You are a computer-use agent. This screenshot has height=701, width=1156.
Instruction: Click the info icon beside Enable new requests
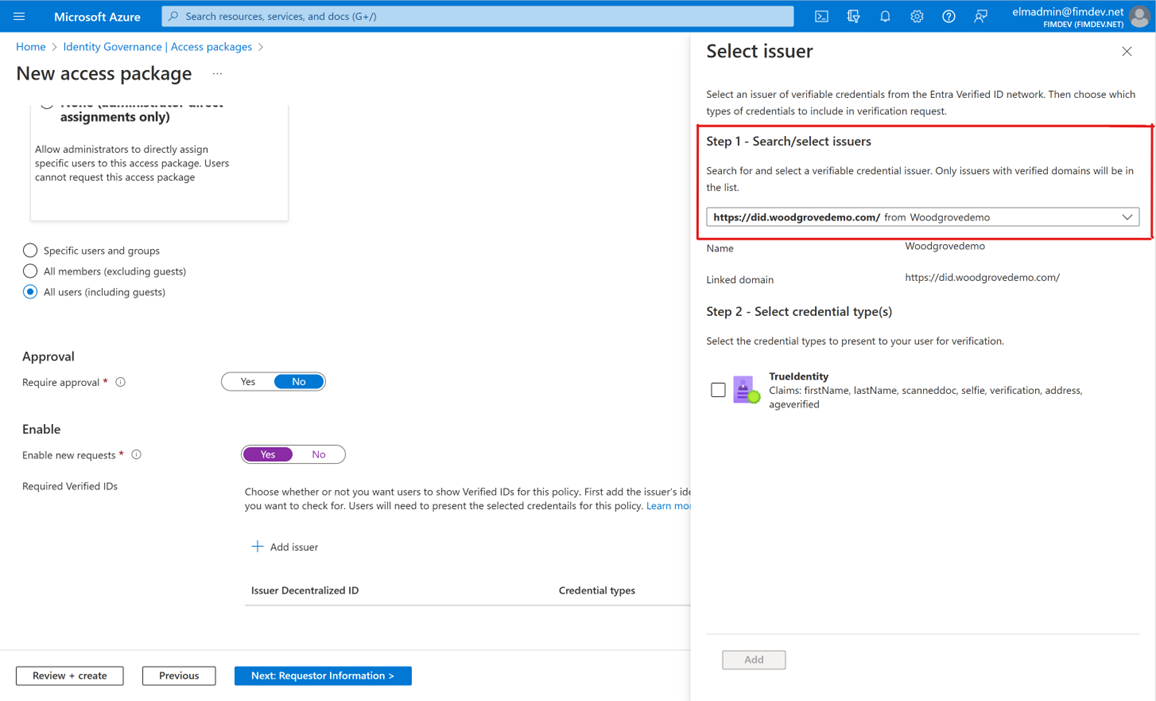[137, 455]
